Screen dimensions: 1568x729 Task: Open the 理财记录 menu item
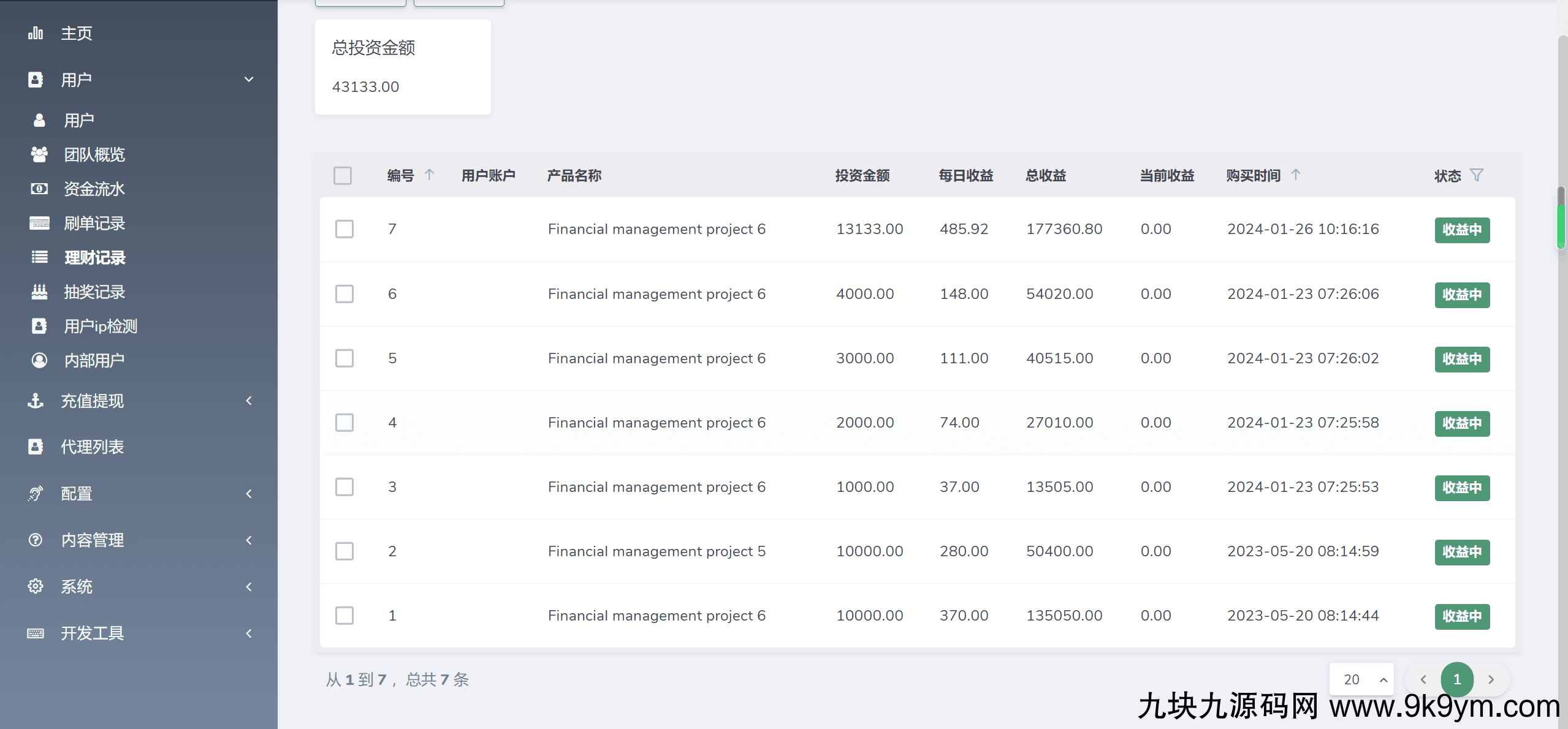[x=94, y=257]
